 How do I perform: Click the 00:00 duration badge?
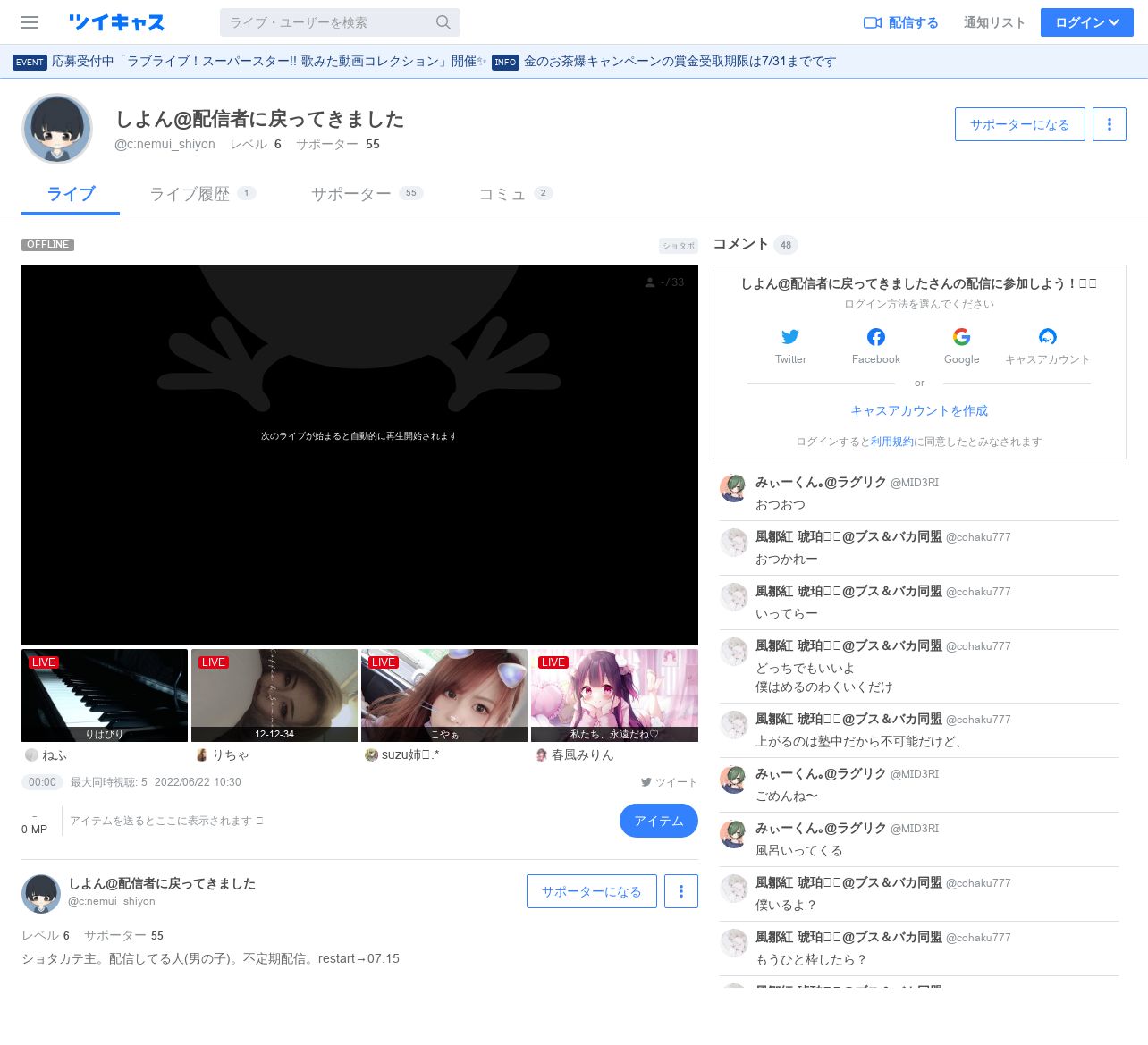point(42,782)
